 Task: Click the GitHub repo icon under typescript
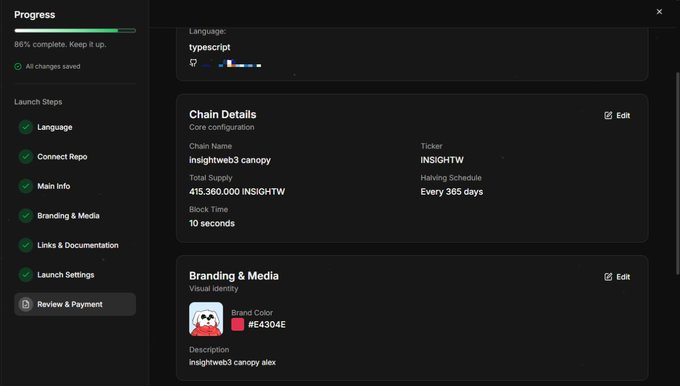tap(193, 63)
